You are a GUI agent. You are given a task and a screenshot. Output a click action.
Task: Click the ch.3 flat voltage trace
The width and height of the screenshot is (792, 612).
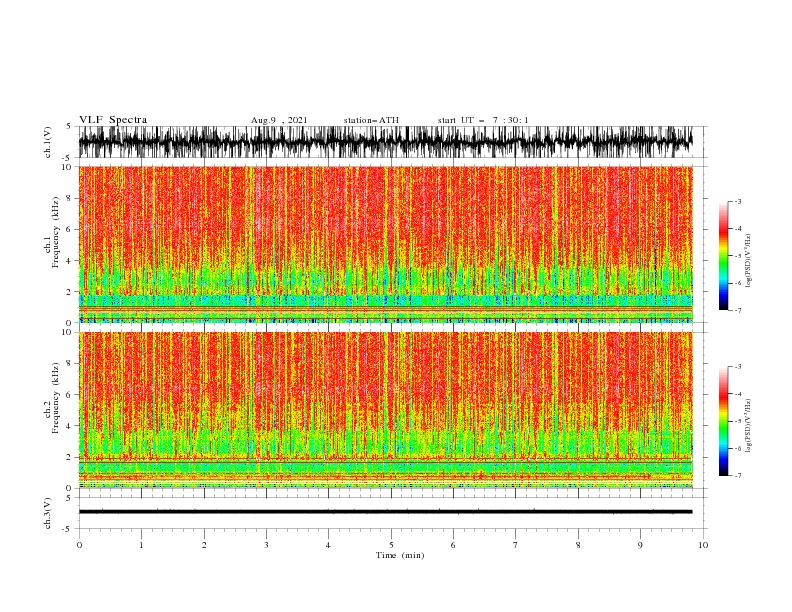(385, 512)
